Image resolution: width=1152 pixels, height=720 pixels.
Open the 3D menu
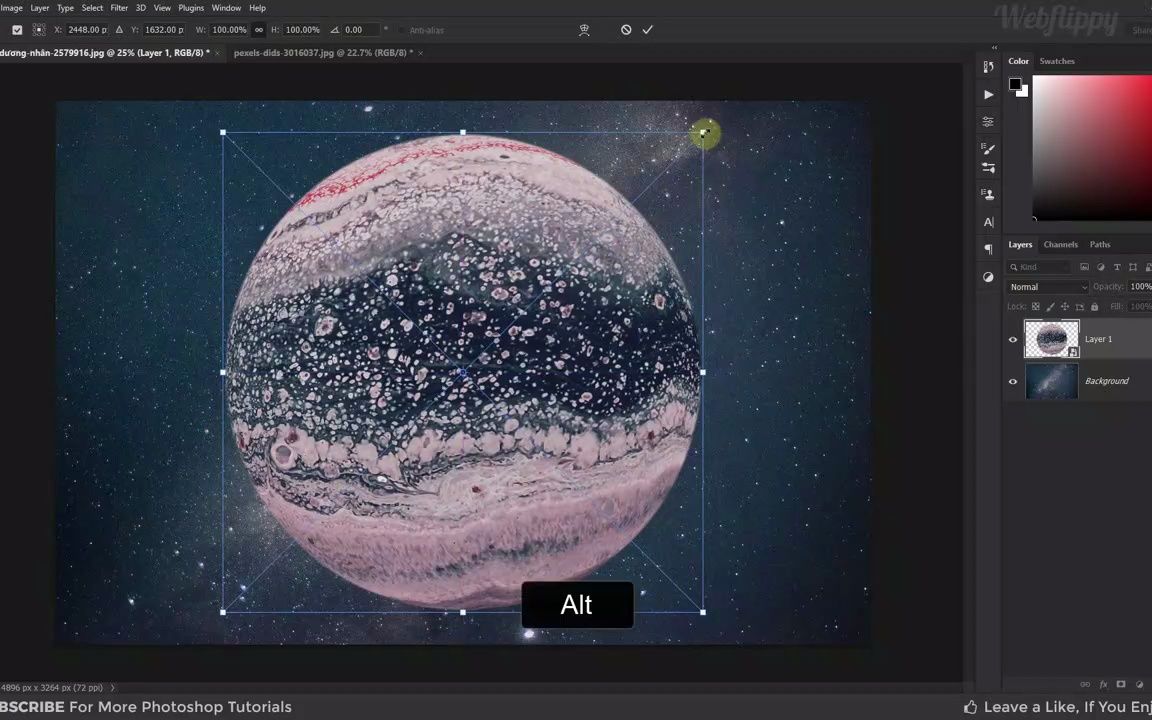click(x=141, y=8)
